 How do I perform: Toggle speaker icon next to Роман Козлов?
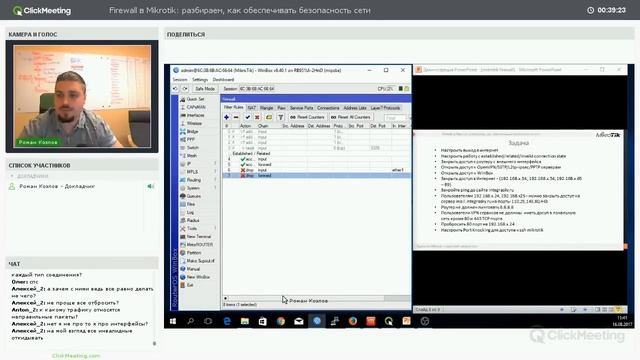point(150,186)
